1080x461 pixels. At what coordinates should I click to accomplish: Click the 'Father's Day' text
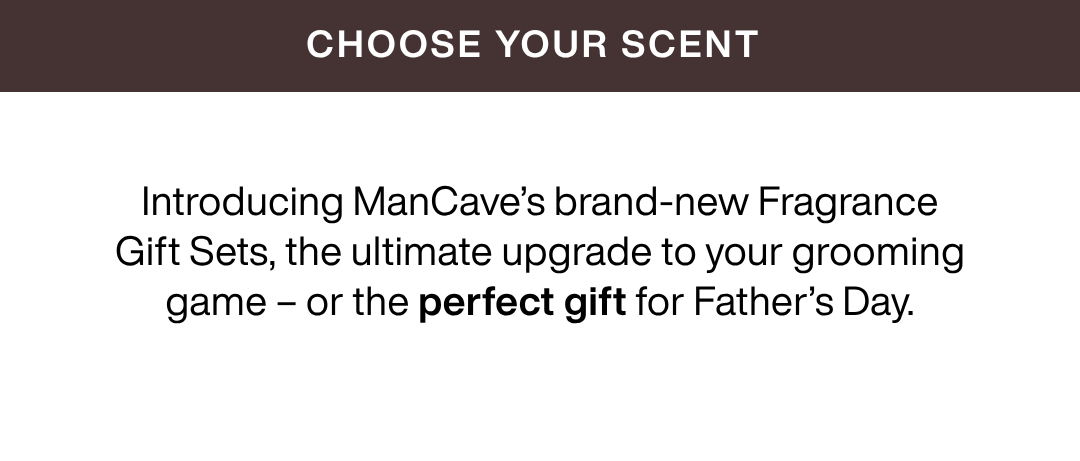pyautogui.click(x=804, y=302)
